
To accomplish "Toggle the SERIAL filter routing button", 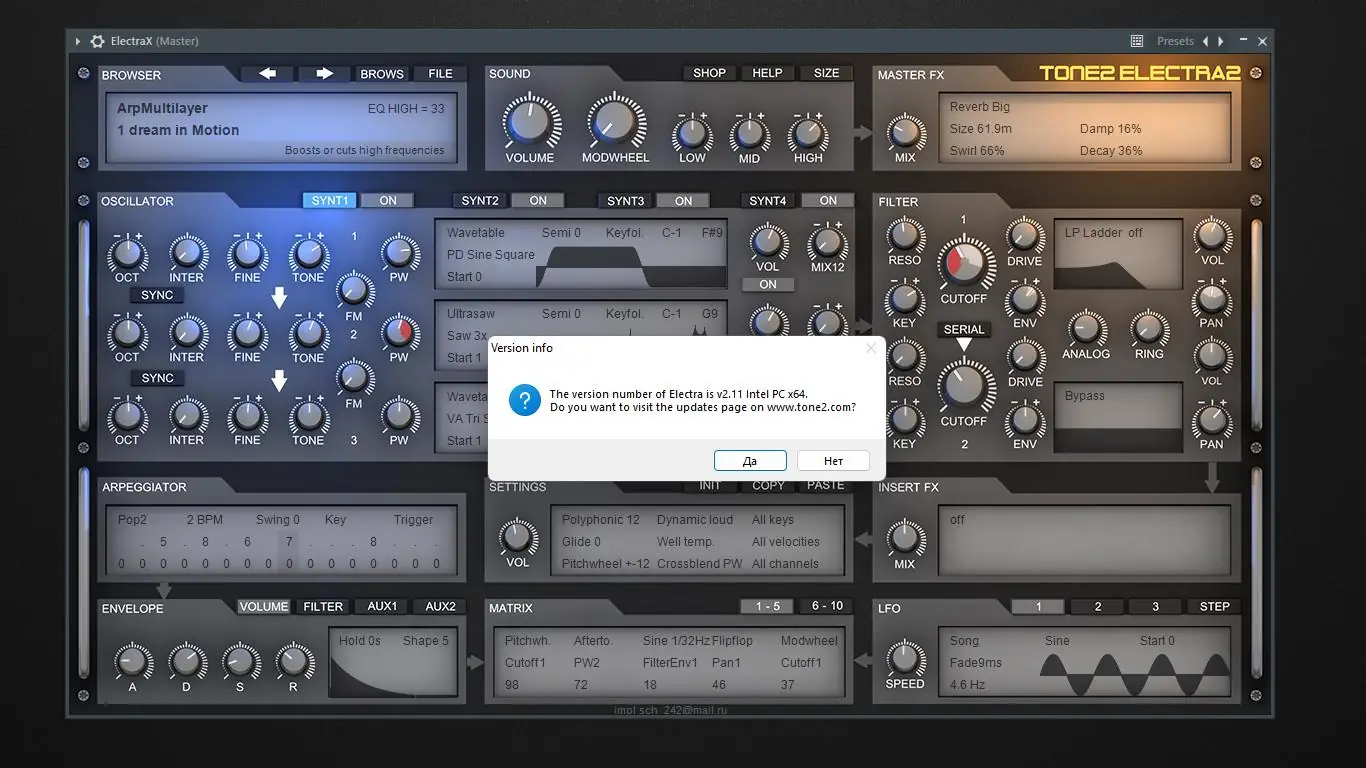I will pos(964,329).
